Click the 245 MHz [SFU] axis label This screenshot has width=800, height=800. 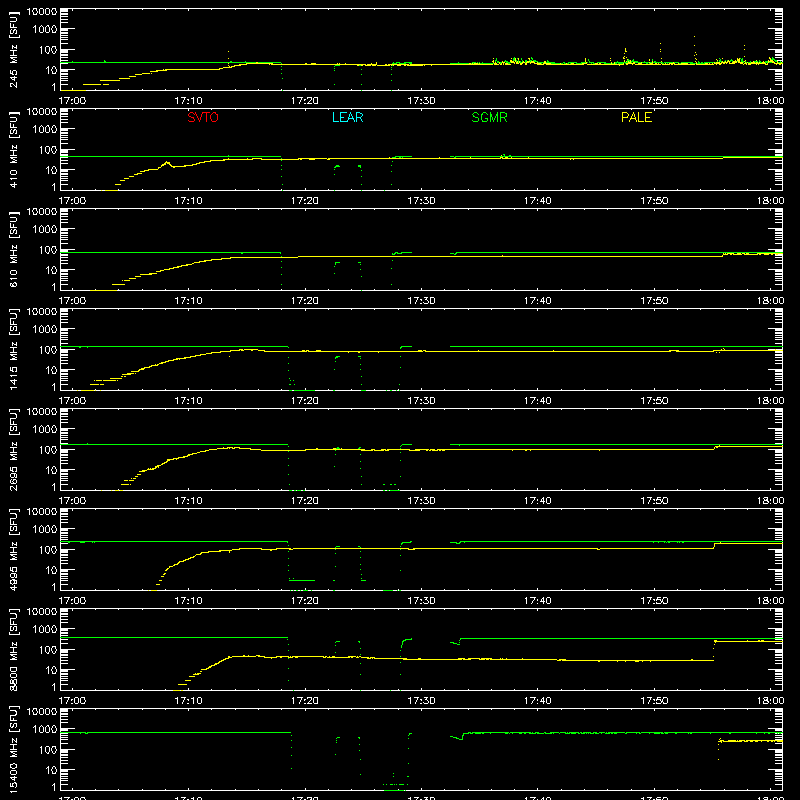coord(14,49)
